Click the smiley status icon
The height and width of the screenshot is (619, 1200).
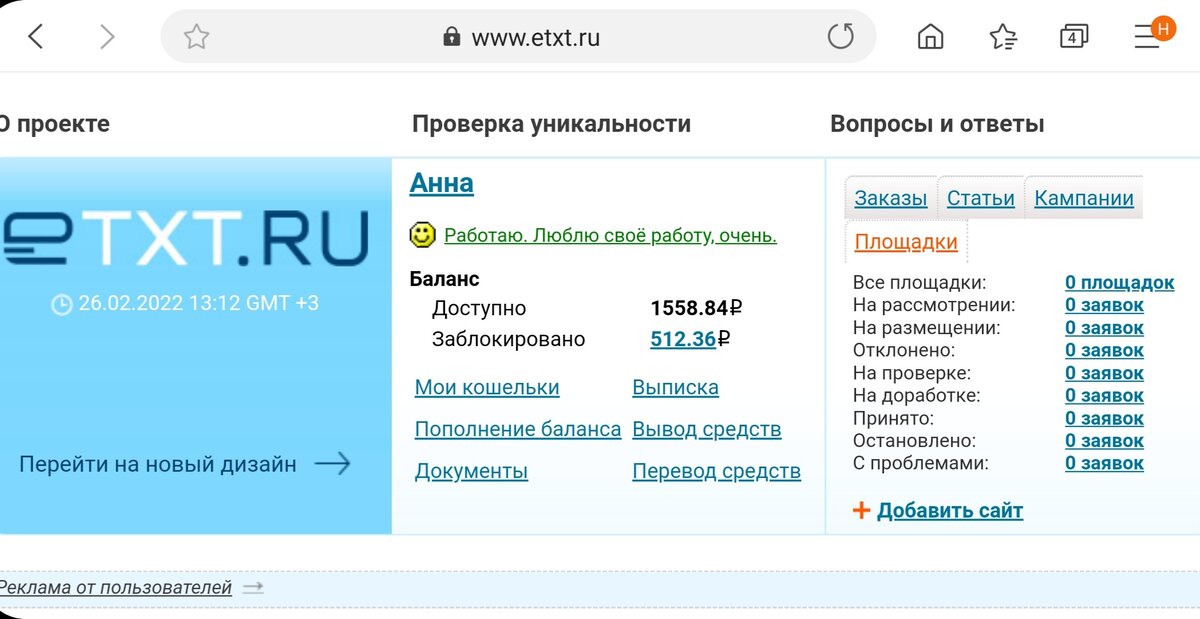coord(423,235)
